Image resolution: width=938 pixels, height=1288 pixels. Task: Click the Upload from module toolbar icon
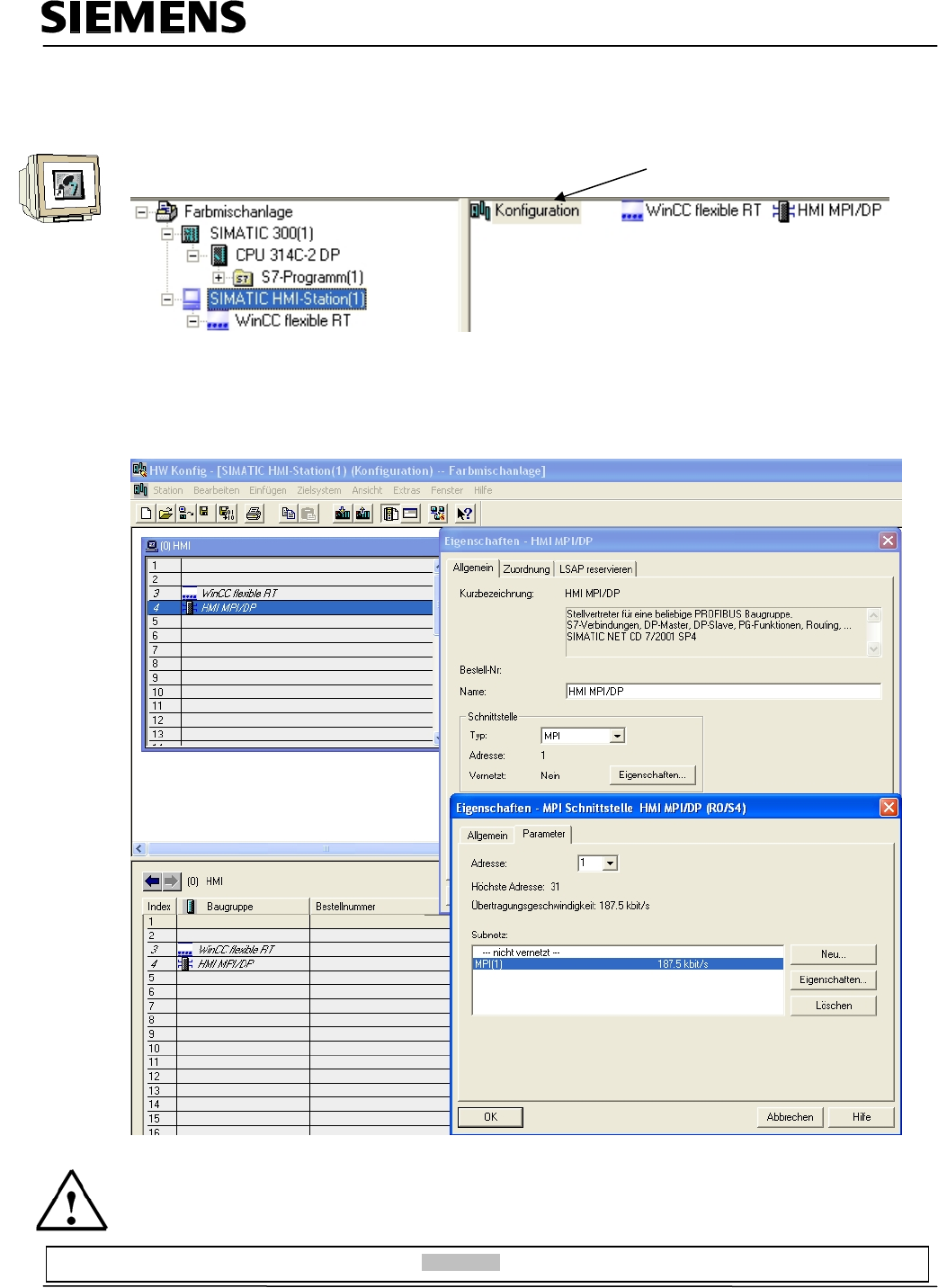point(362,514)
